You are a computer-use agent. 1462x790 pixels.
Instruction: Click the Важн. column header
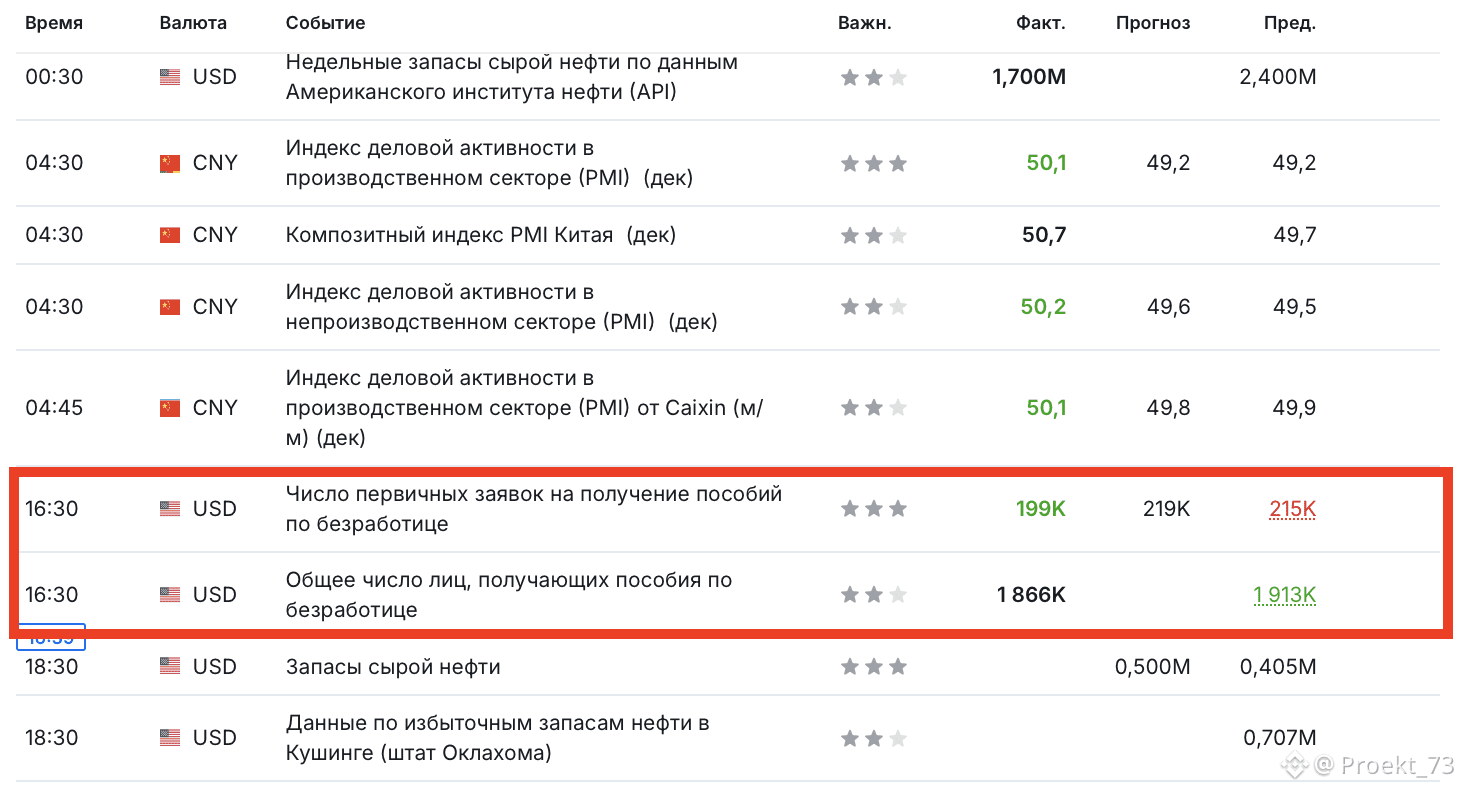click(x=864, y=23)
